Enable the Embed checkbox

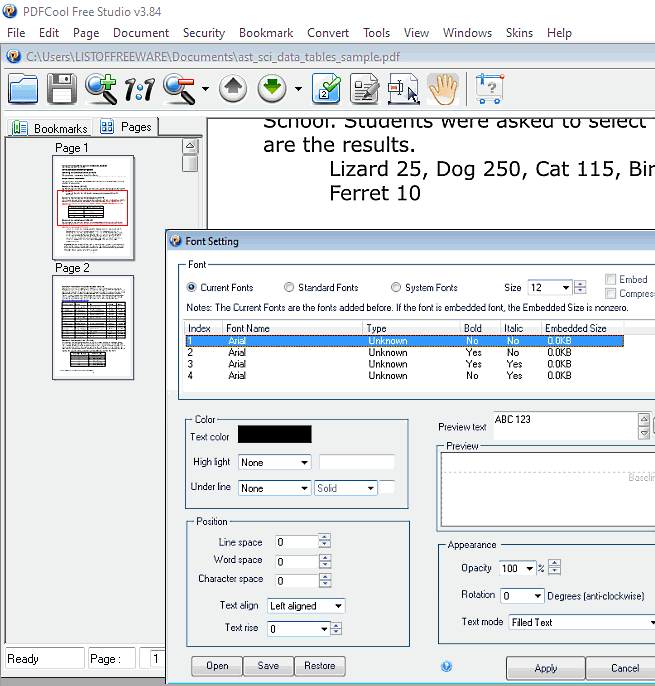610,279
